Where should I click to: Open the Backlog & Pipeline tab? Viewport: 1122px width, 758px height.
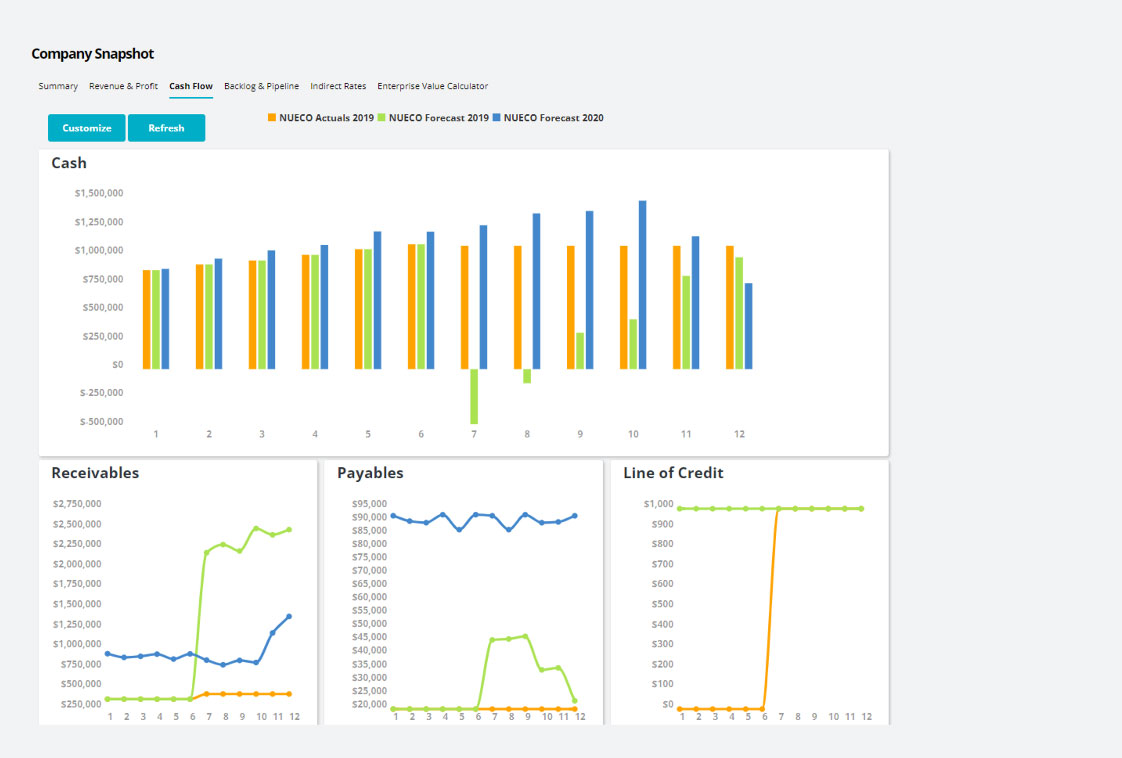tap(261, 86)
